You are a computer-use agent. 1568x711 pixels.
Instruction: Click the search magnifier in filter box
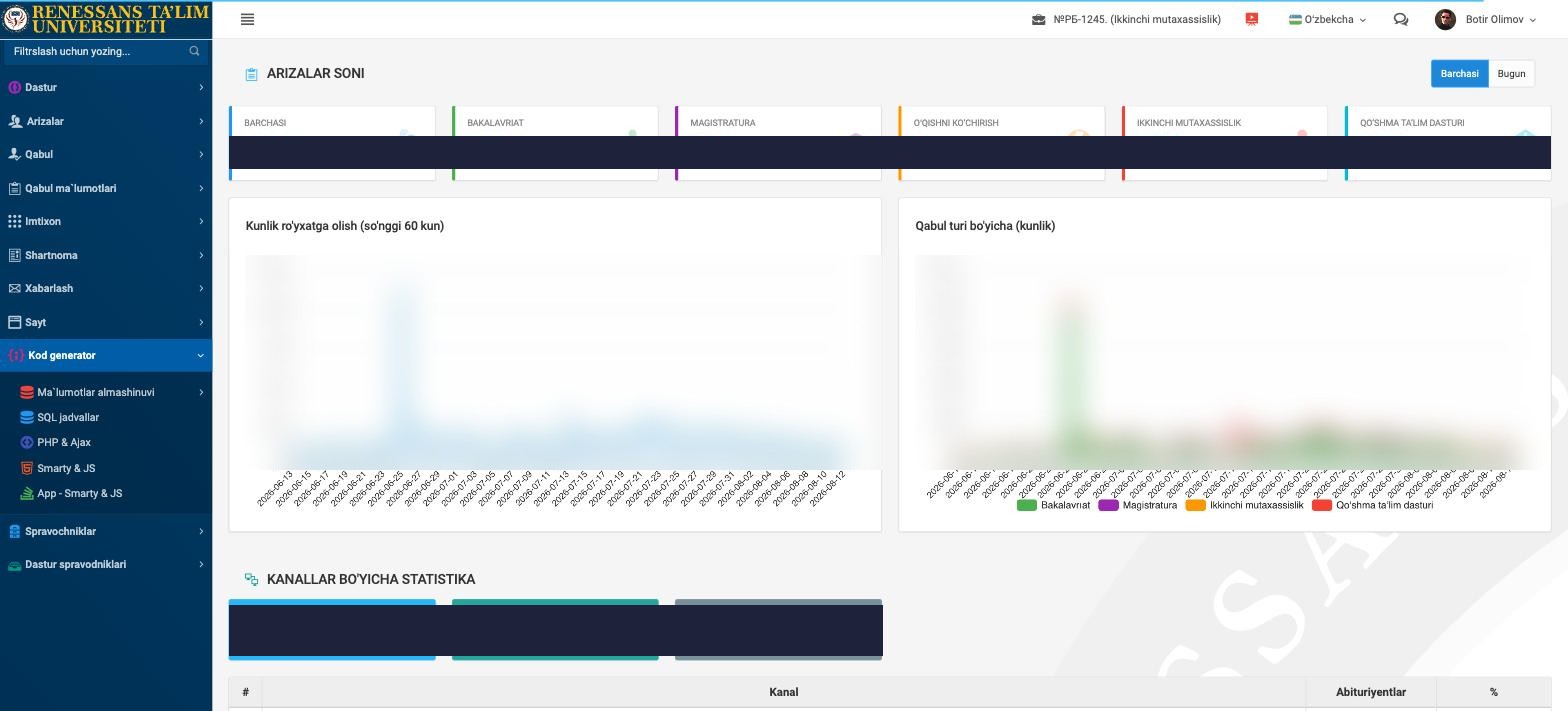[194, 51]
